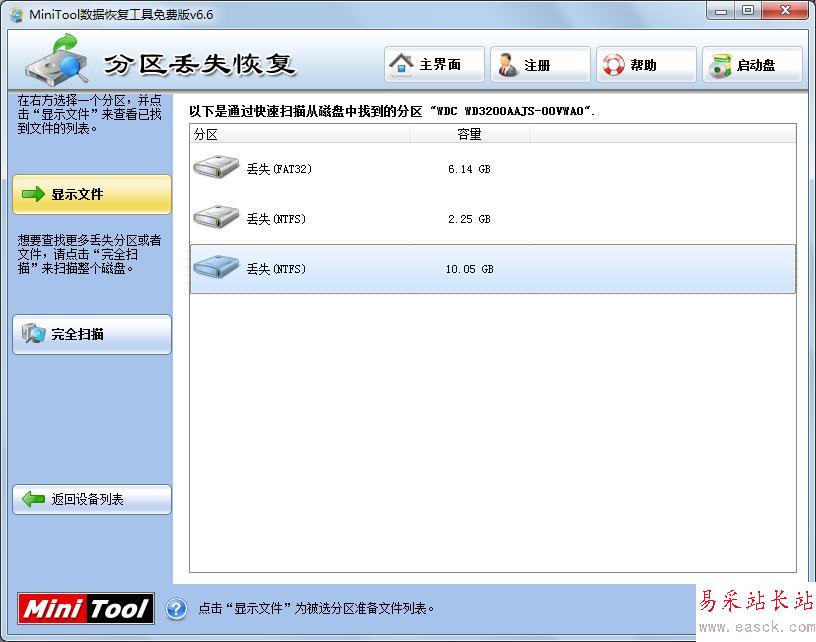Click the 启动盘 boot disc icon
The image size is (816, 642).
click(720, 66)
